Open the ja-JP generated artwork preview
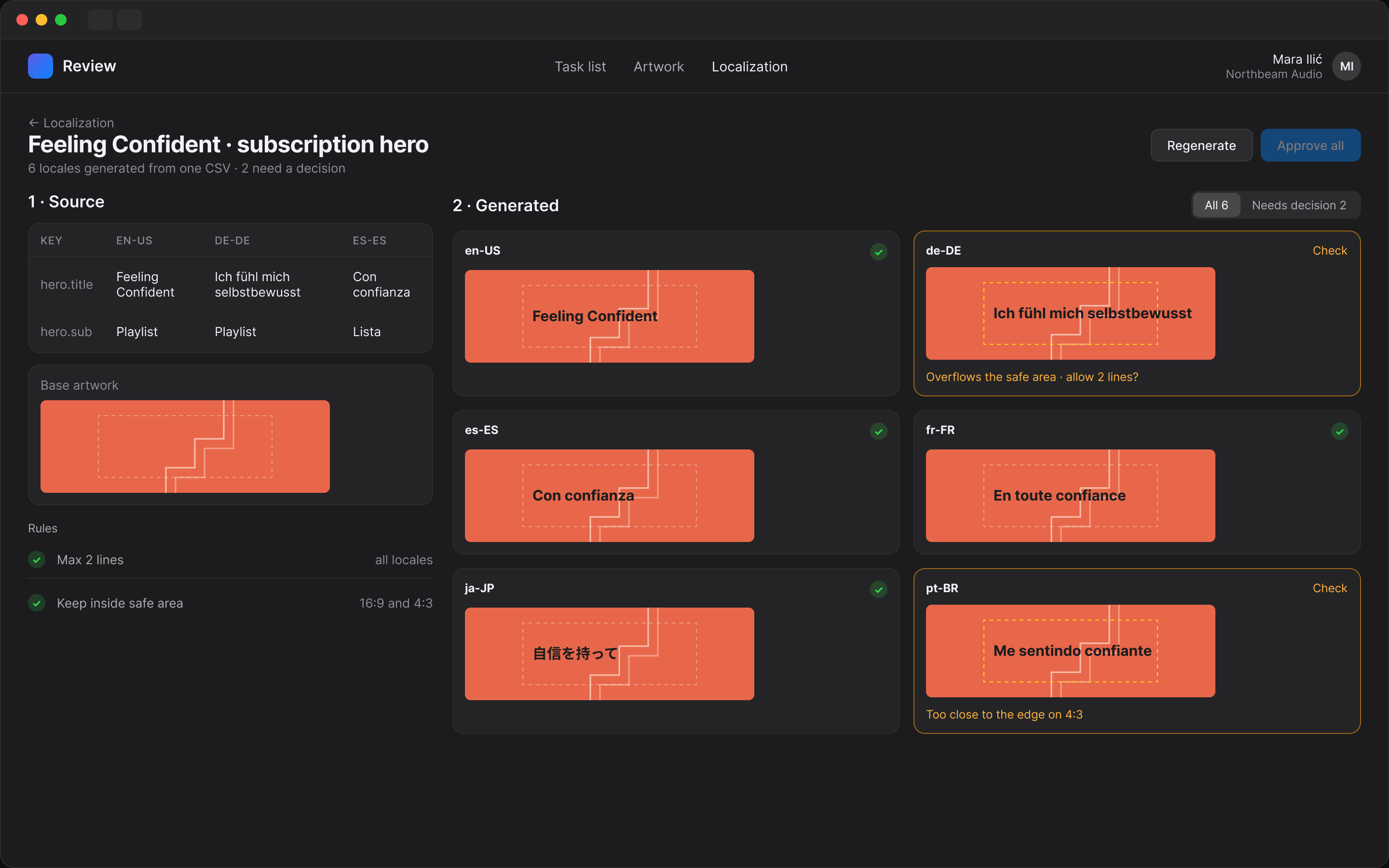The height and width of the screenshot is (868, 1389). point(609,653)
